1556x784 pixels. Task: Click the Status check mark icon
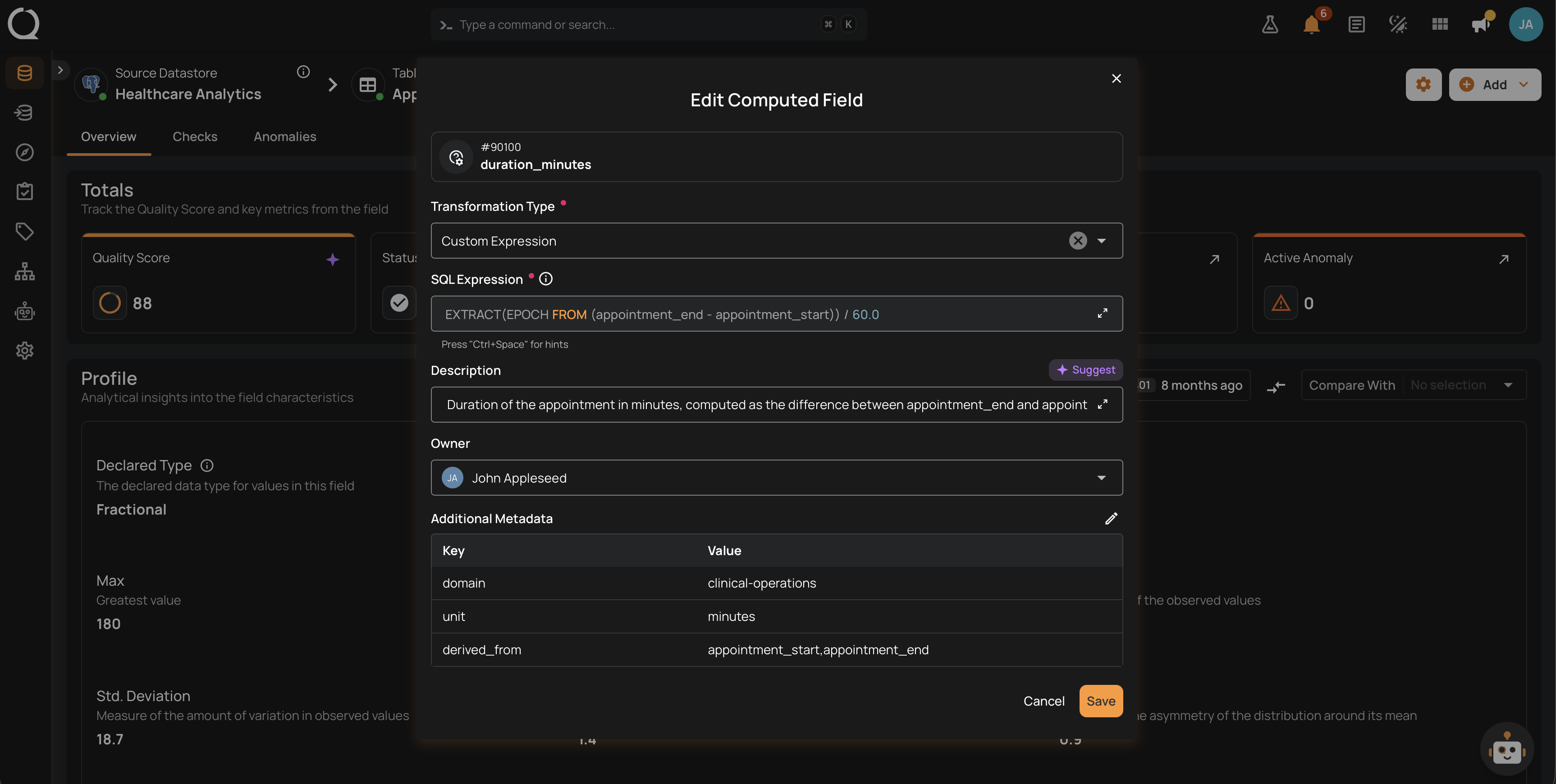(398, 303)
